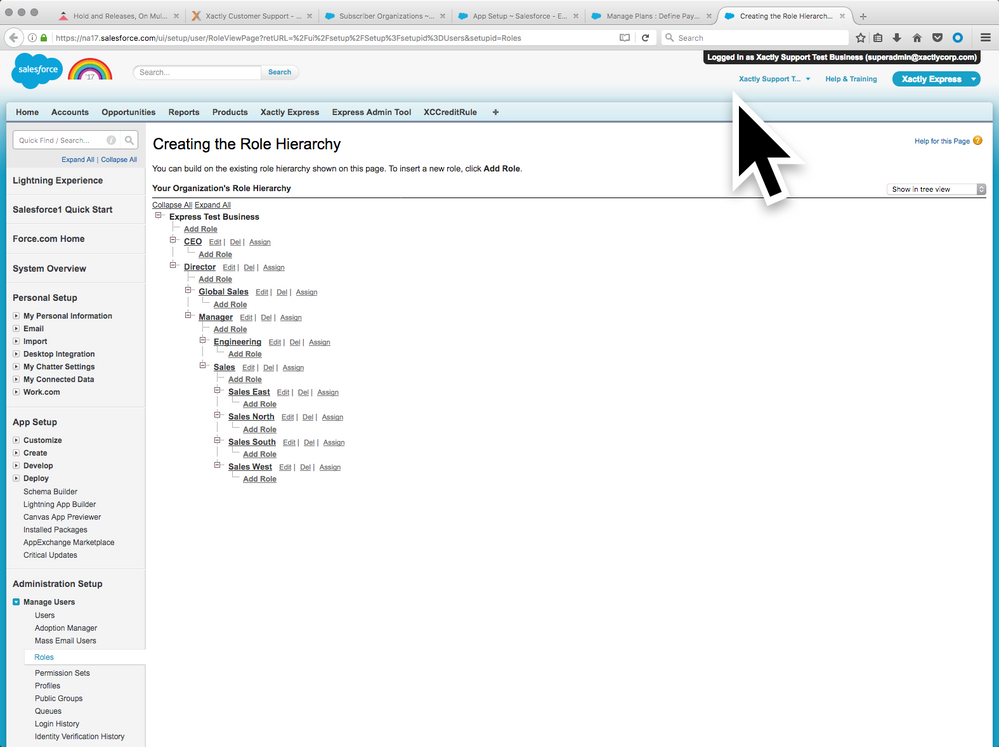The image size is (999, 747).
Task: Expand the Customize section in App Setup
Action: (16, 440)
